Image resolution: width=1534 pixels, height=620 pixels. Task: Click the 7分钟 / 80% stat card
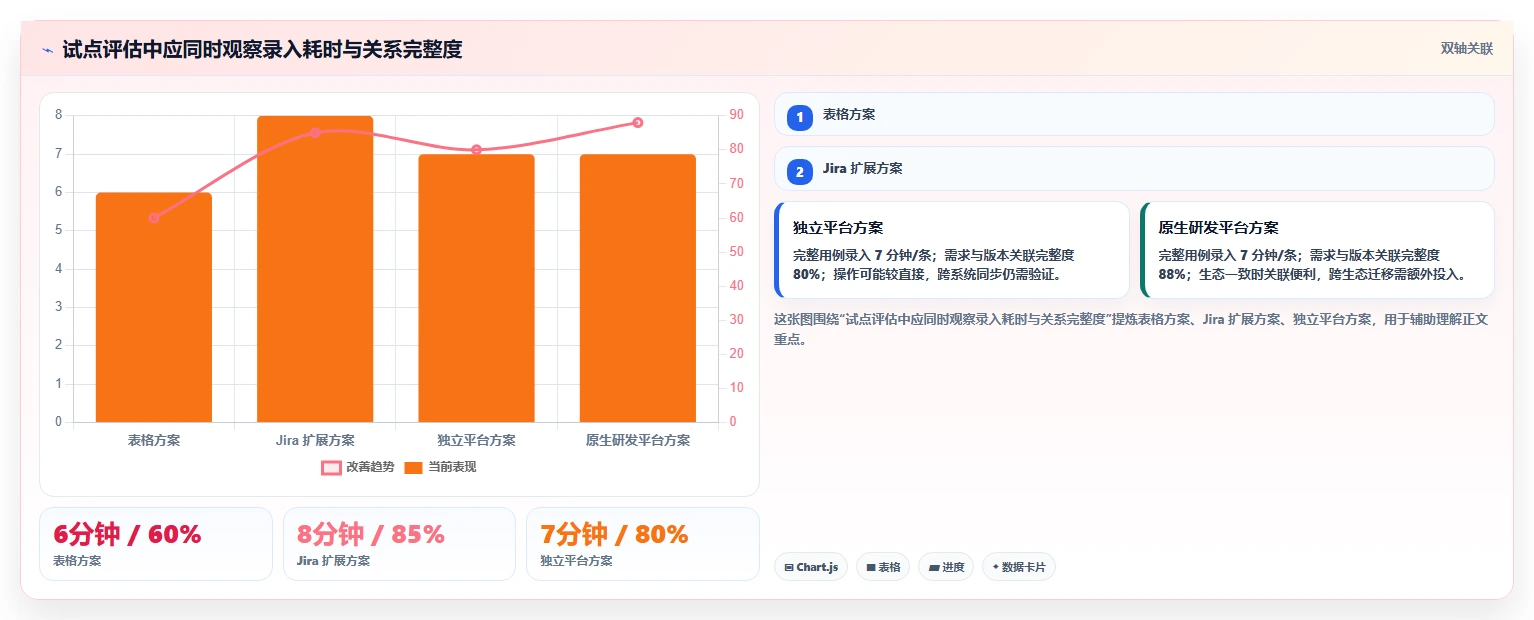click(x=643, y=544)
